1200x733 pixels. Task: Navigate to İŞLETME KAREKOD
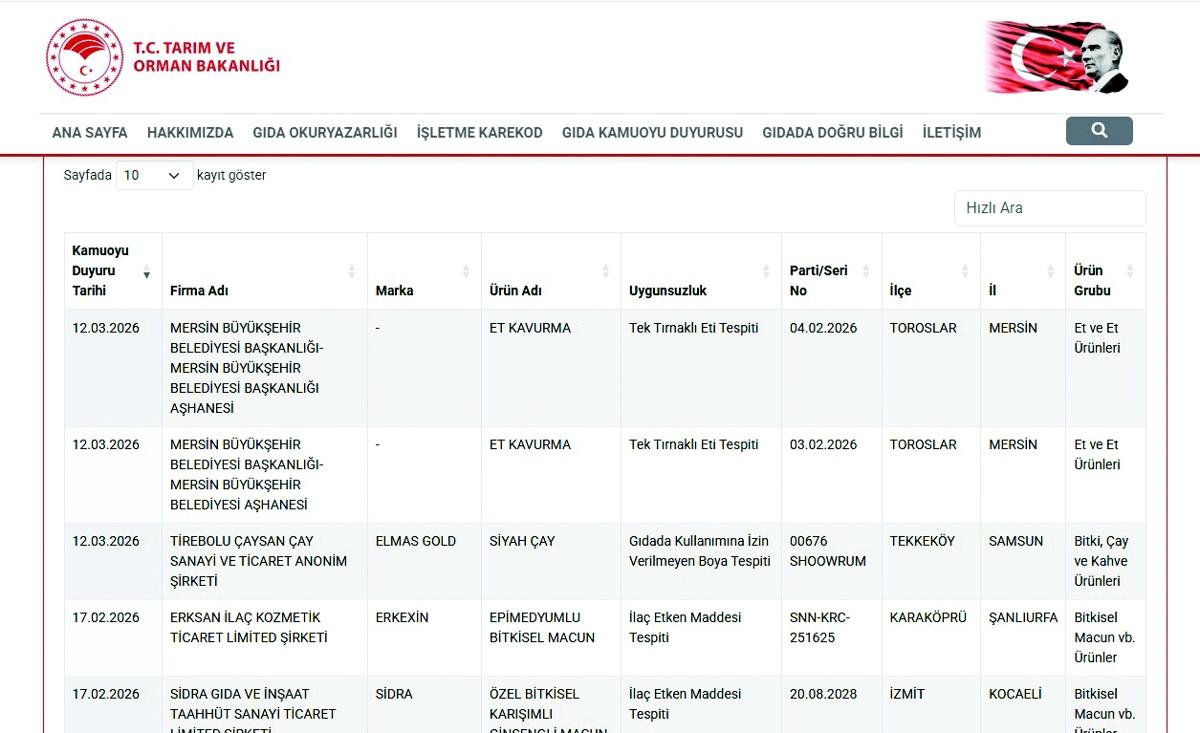click(x=479, y=132)
